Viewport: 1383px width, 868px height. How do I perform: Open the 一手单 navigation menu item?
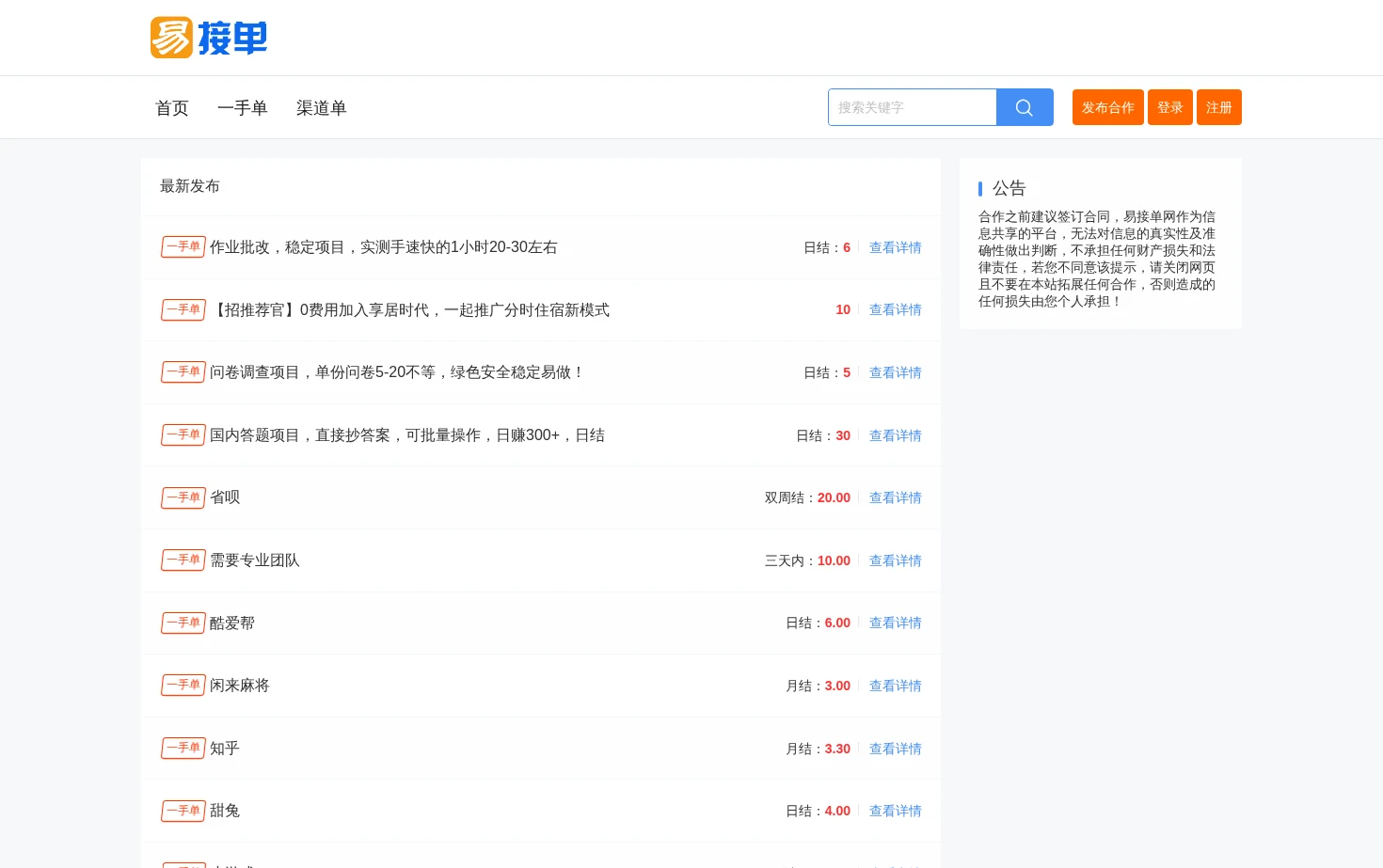pos(243,108)
